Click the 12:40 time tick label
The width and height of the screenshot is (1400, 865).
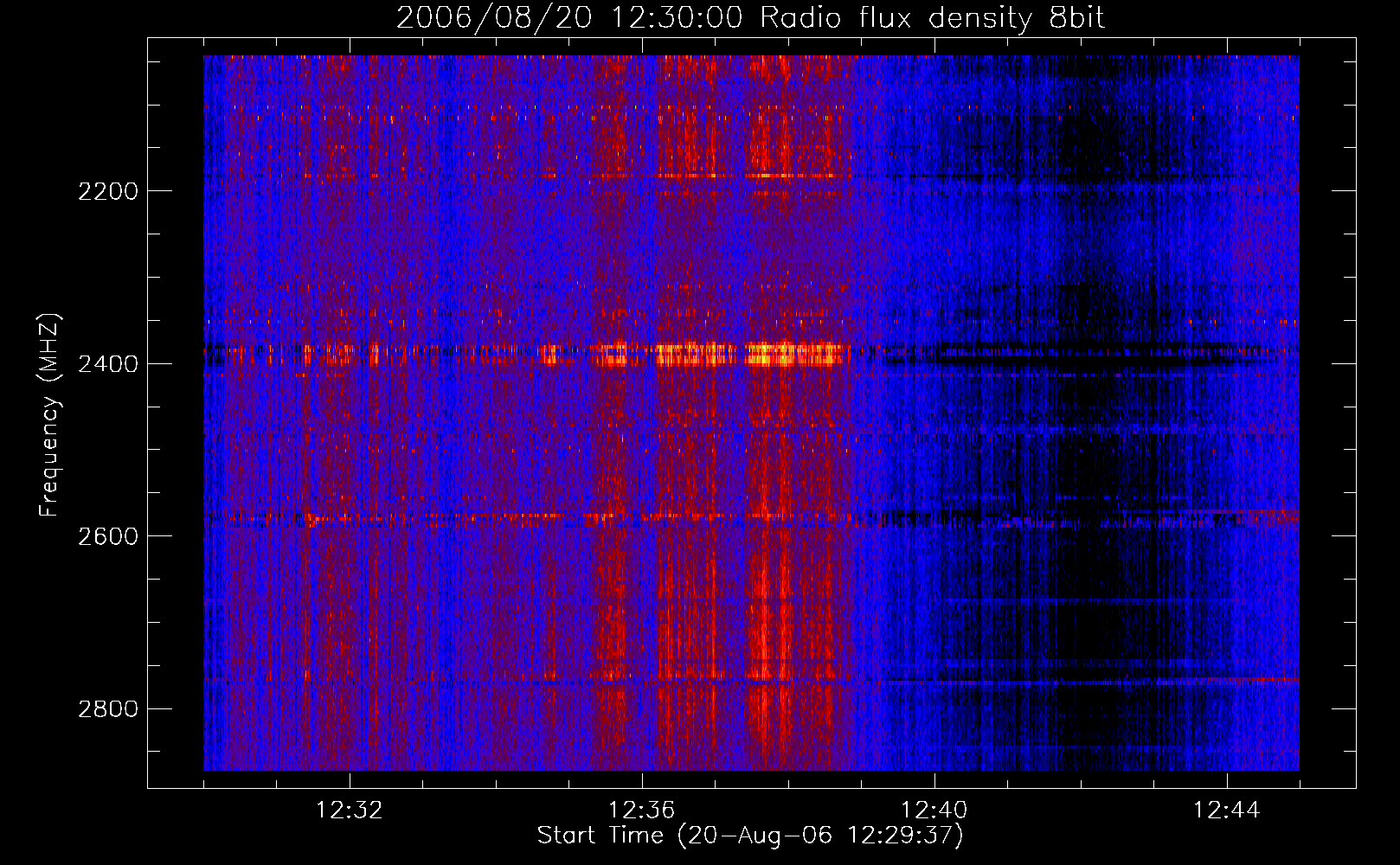coord(934,811)
